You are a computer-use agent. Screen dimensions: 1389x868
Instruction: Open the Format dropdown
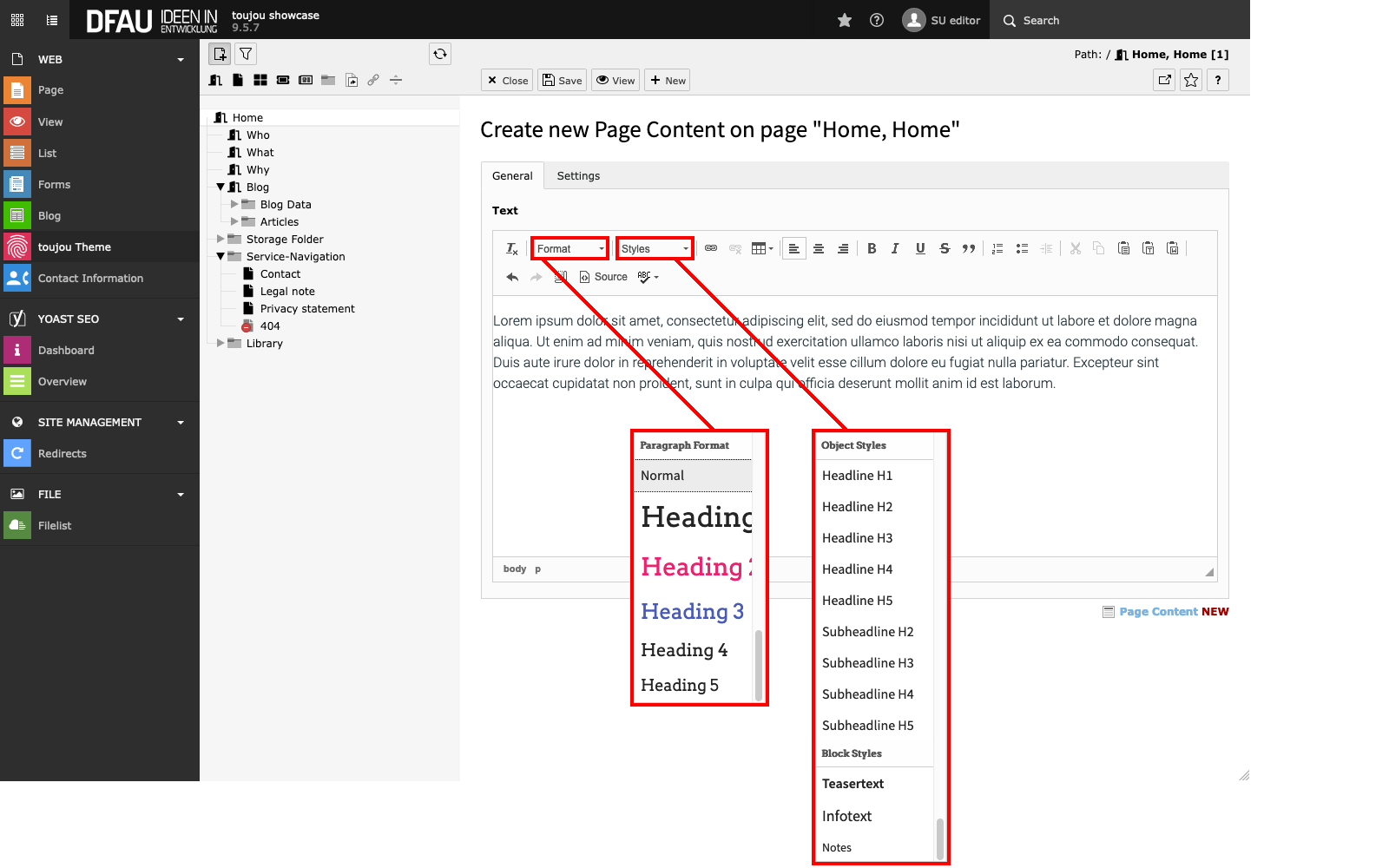569,249
